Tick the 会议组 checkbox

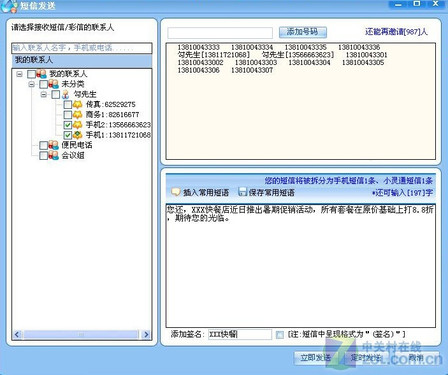[x=44, y=155]
